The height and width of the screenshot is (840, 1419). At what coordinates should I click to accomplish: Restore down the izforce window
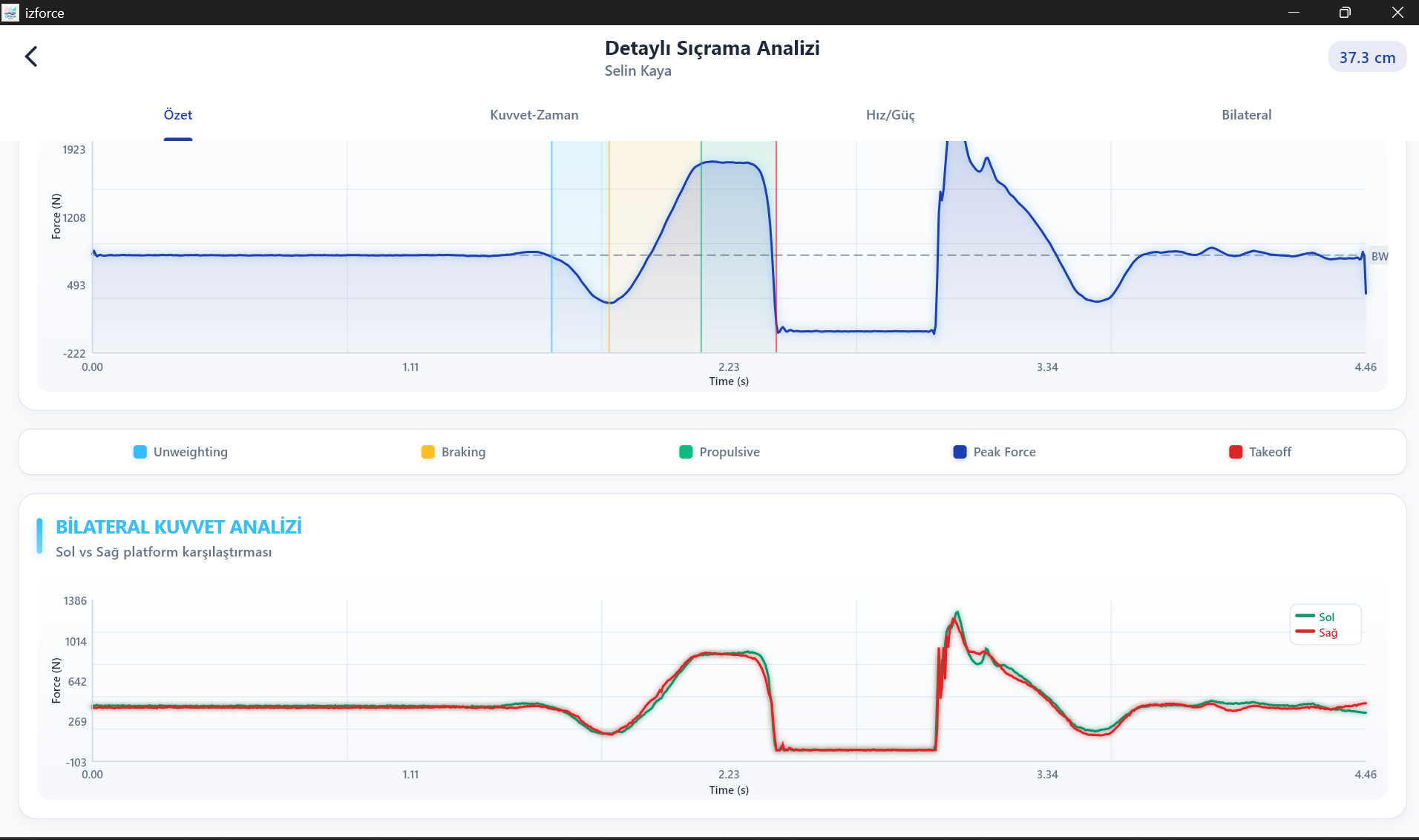pos(1345,13)
